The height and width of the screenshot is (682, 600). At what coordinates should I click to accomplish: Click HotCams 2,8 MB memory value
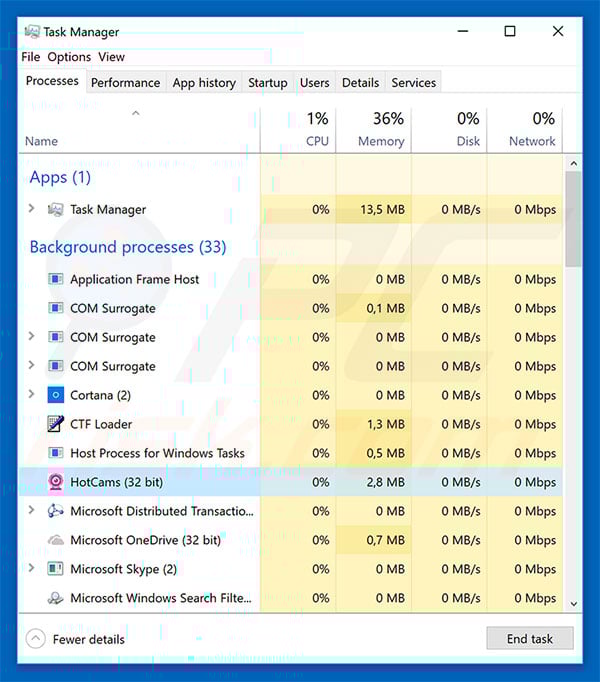[385, 482]
